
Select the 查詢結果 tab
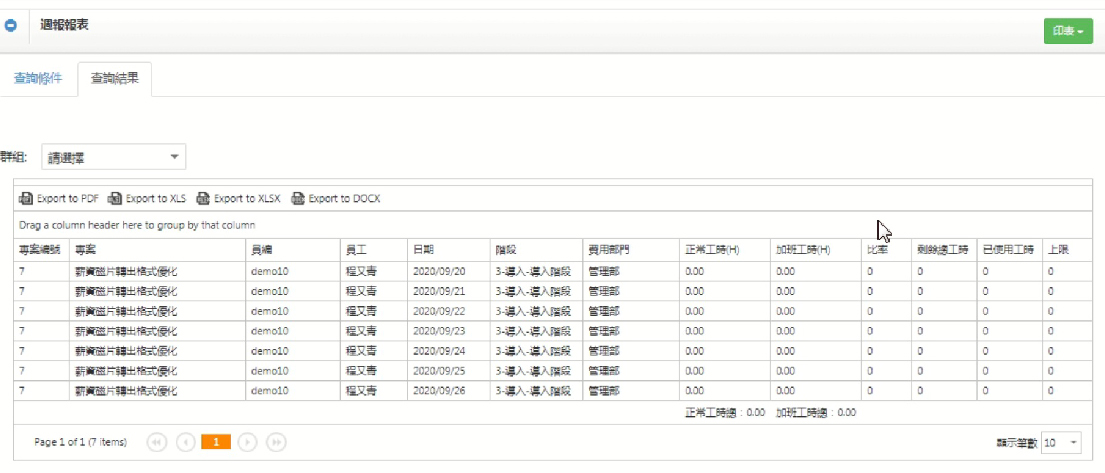114,78
